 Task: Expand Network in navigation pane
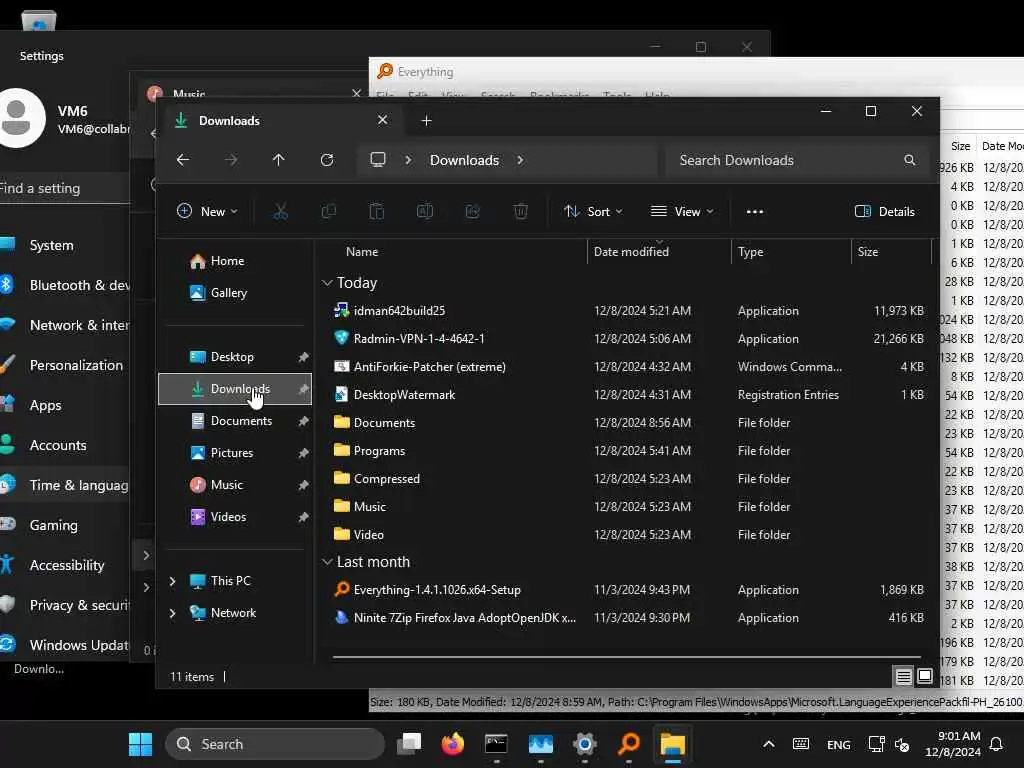(172, 613)
